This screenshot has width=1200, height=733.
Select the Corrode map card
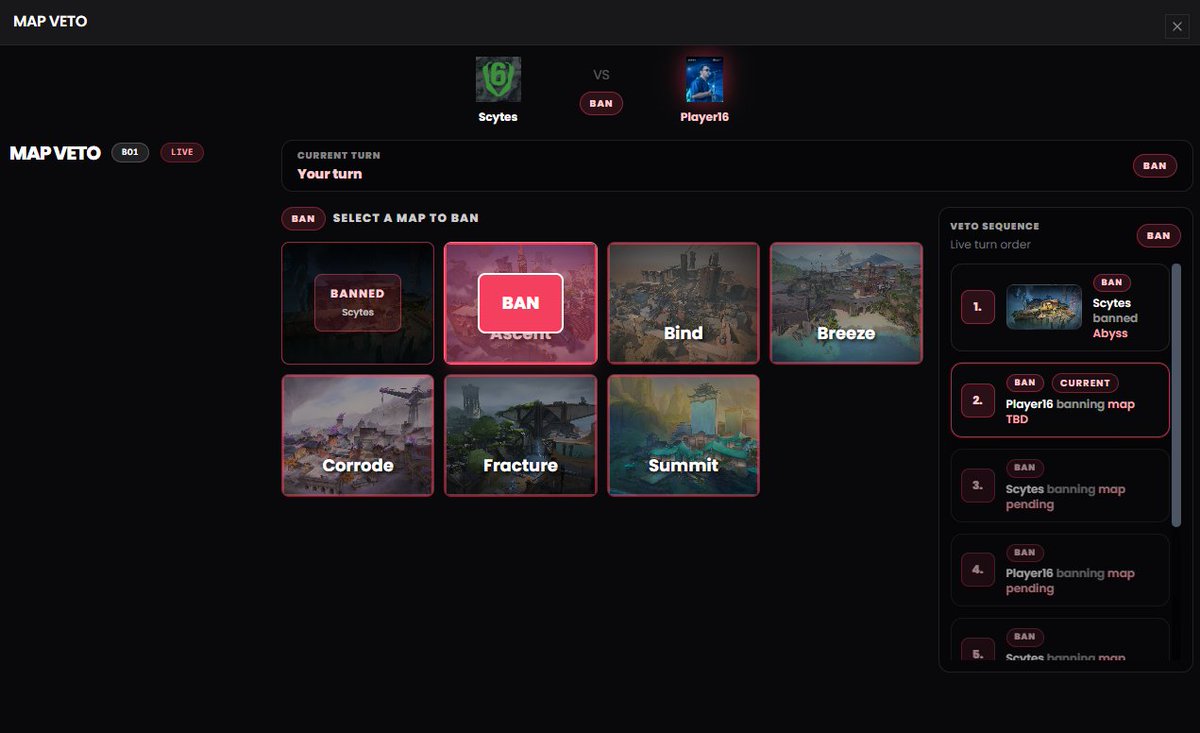[358, 435]
